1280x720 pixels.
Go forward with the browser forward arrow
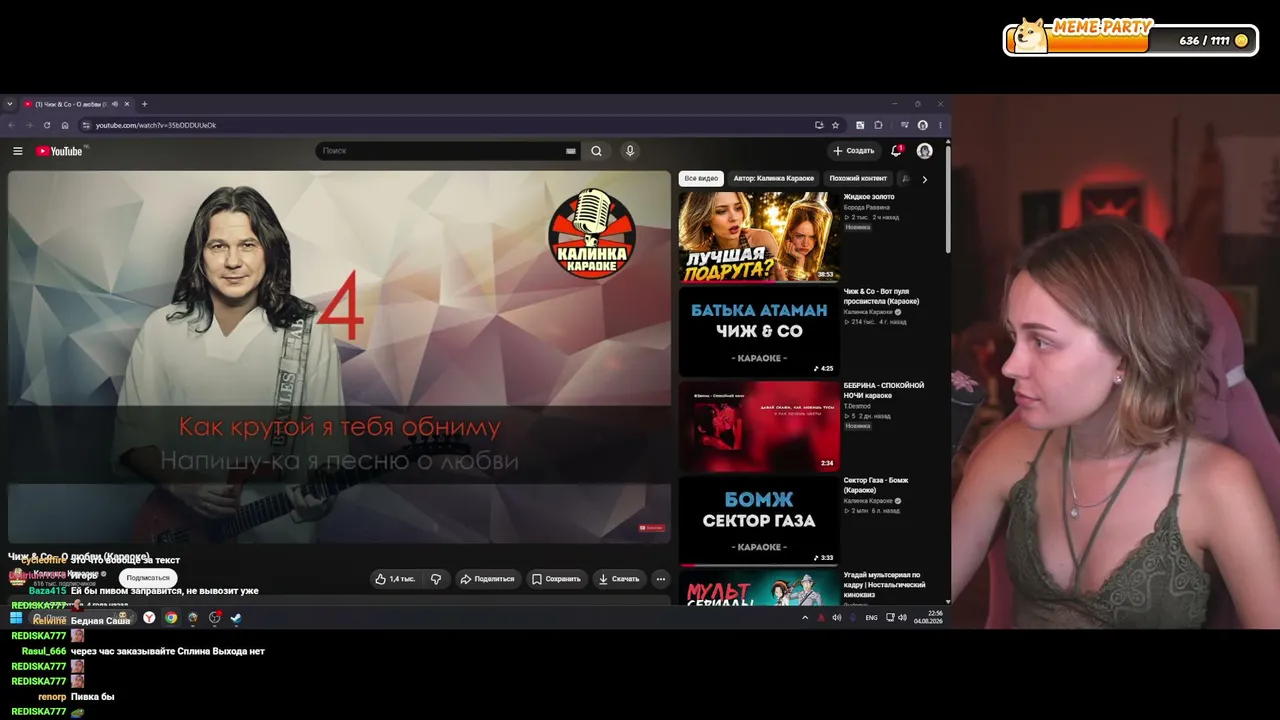pyautogui.click(x=28, y=125)
